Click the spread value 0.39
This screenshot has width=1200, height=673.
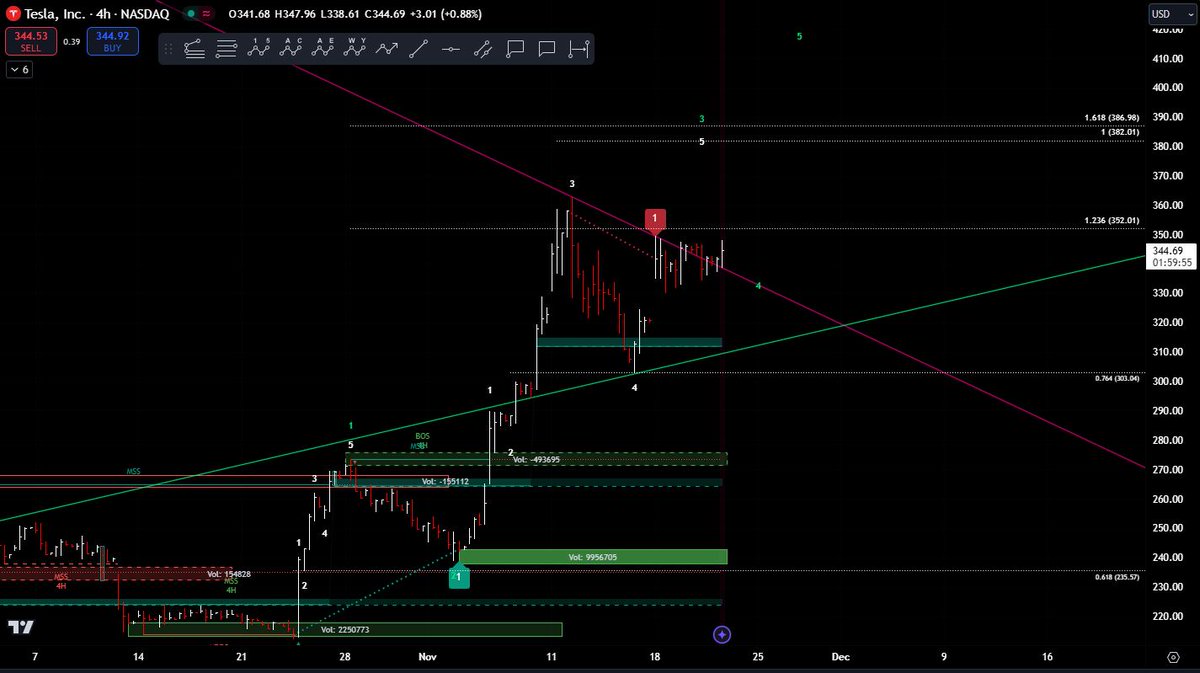pyautogui.click(x=71, y=42)
